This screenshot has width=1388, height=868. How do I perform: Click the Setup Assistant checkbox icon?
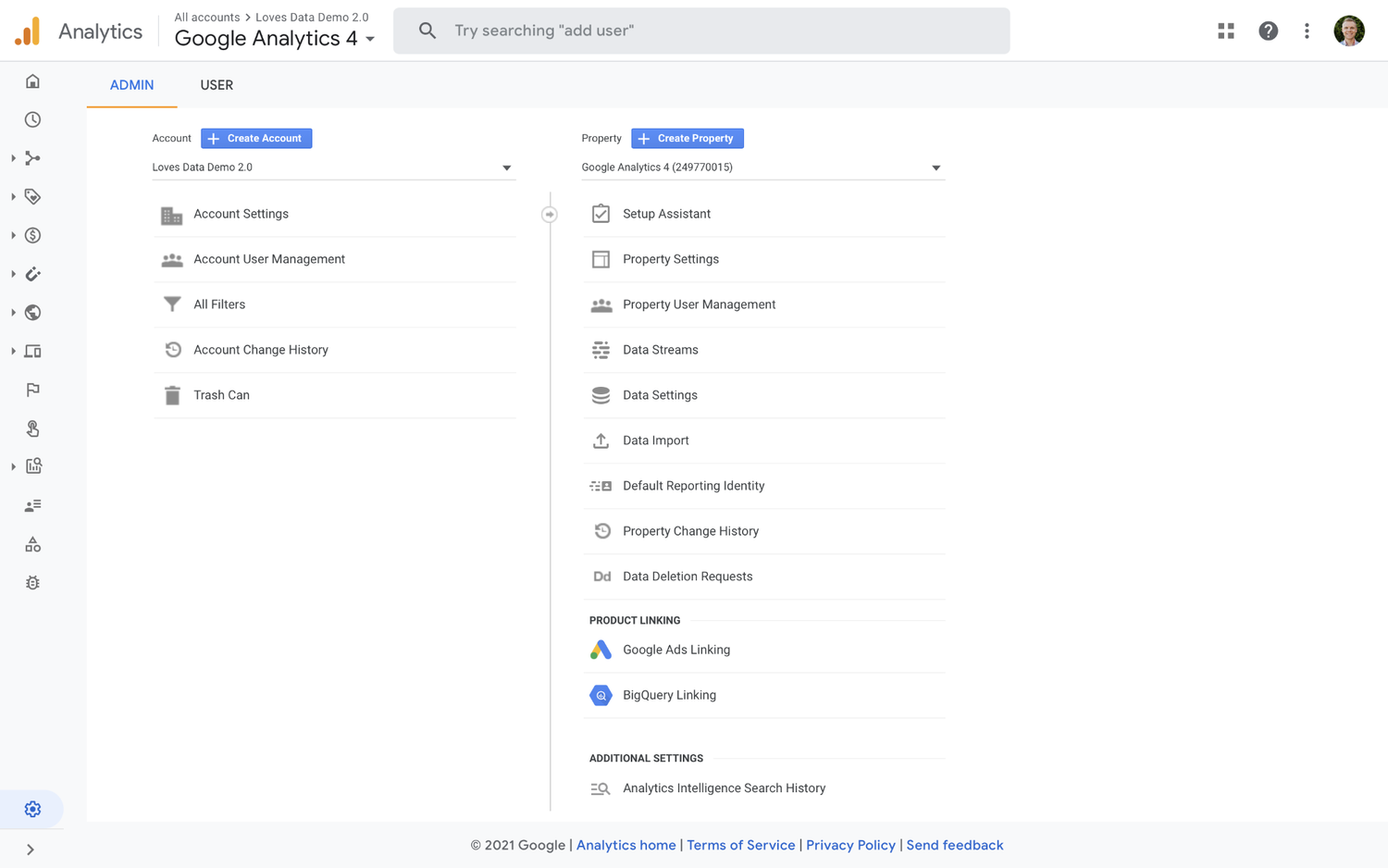pos(601,214)
